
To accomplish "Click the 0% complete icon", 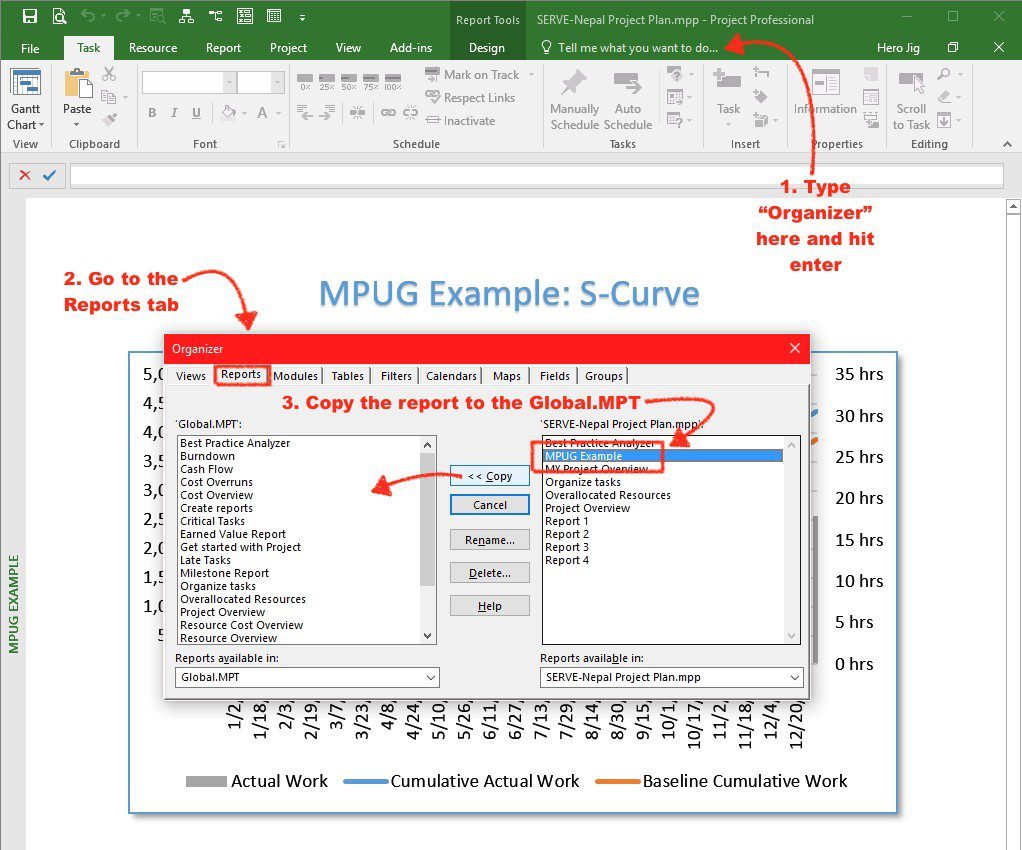I will coord(305,81).
